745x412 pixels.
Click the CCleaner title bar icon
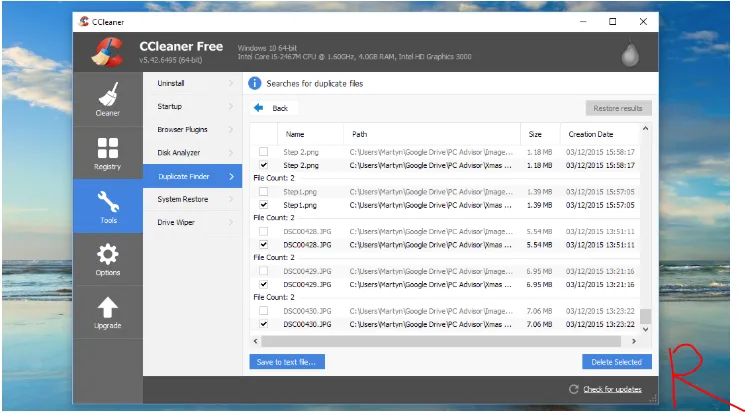[x=84, y=21]
